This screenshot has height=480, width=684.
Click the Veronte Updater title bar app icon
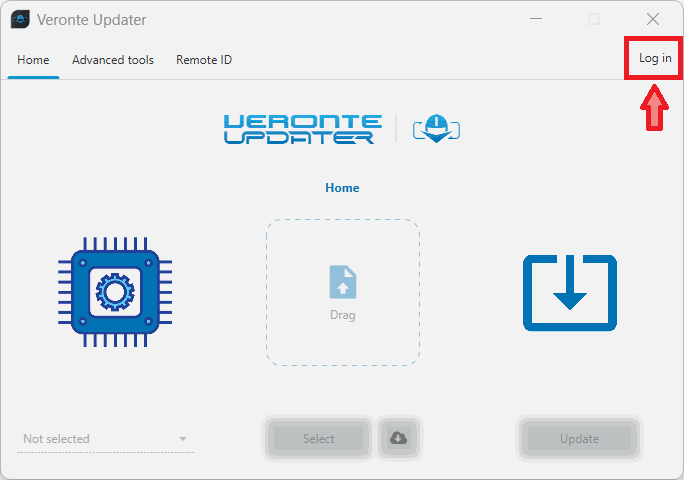pyautogui.click(x=20, y=19)
